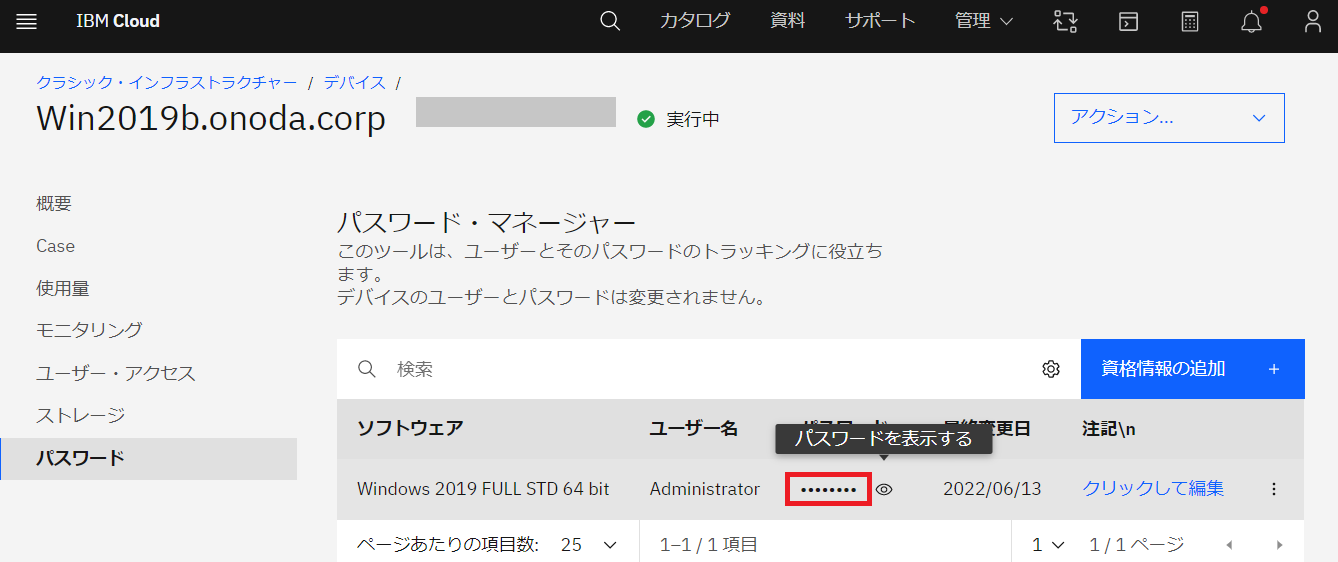Image resolution: width=1338 pixels, height=562 pixels.
Task: Open the page number selector dropdown
Action: (1047, 545)
